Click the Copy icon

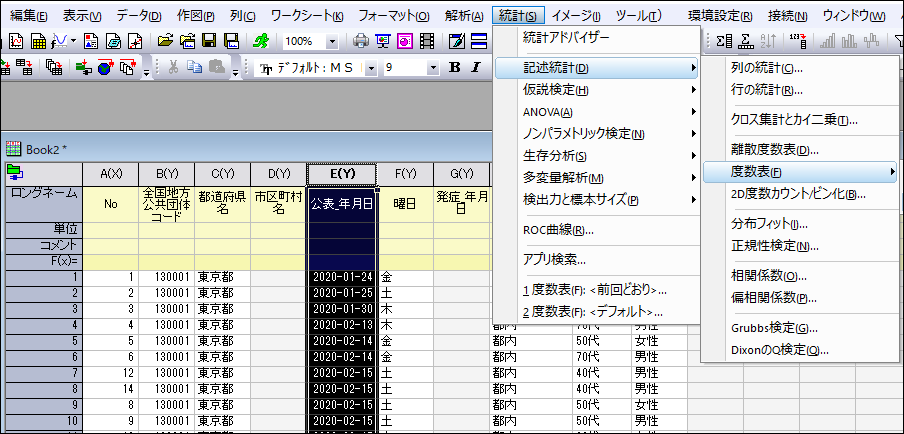click(194, 67)
